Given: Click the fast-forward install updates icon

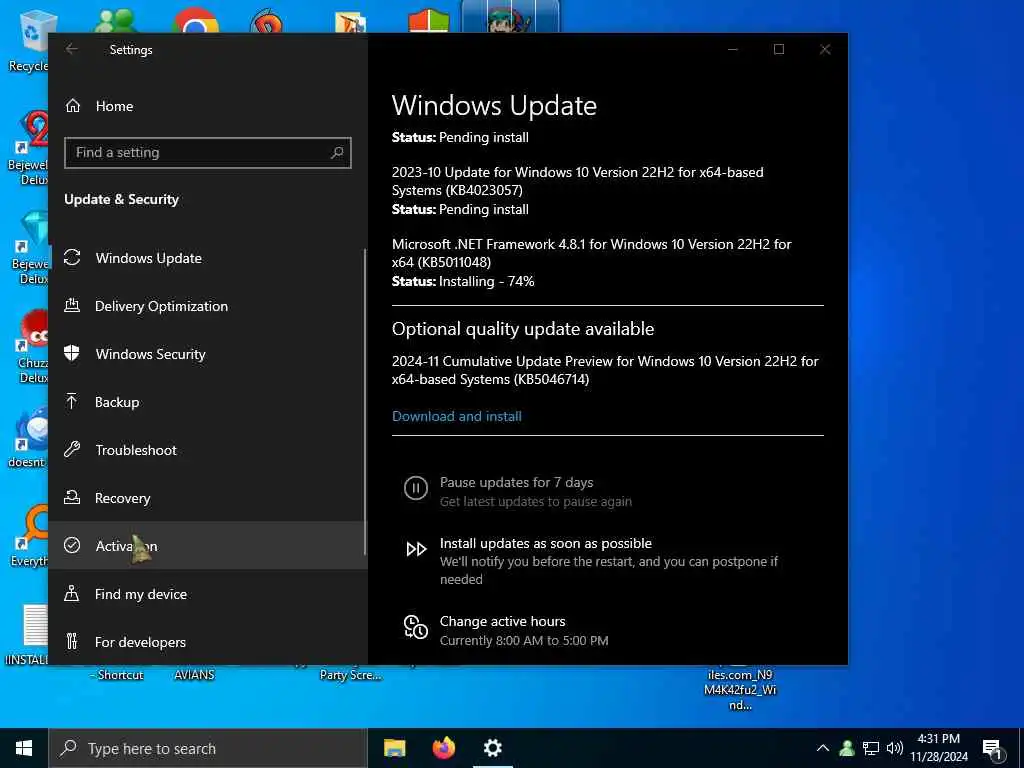Looking at the screenshot, I should [417, 549].
